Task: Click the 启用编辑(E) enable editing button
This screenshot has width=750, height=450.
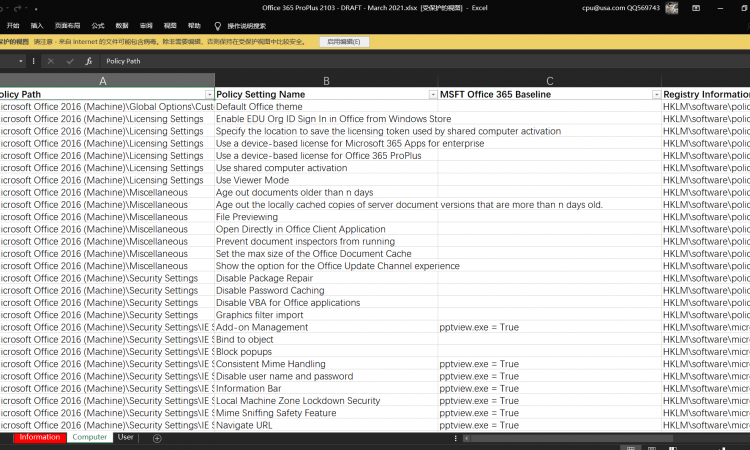Action: click(344, 42)
